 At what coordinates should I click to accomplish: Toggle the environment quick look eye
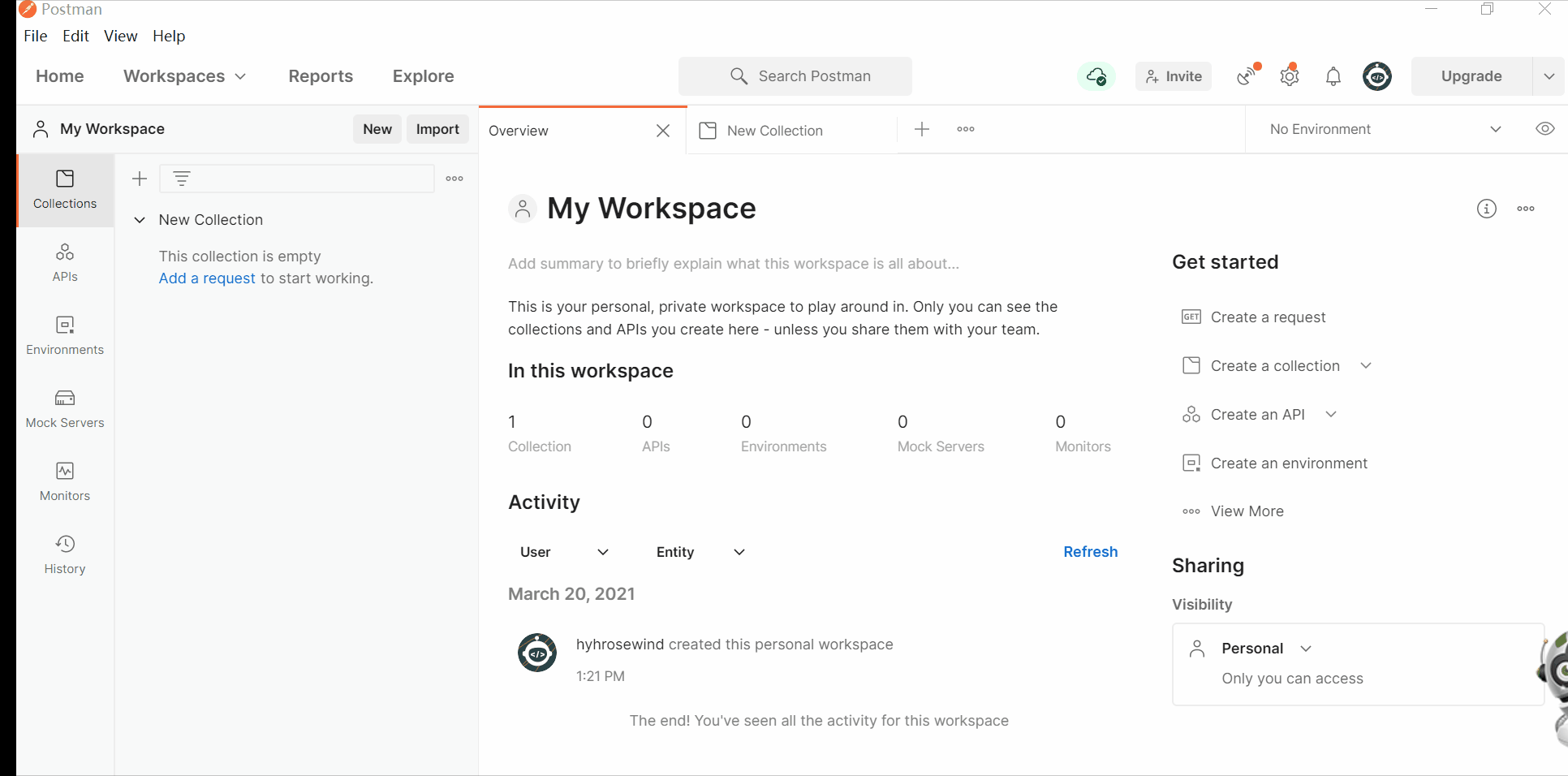pyautogui.click(x=1545, y=129)
